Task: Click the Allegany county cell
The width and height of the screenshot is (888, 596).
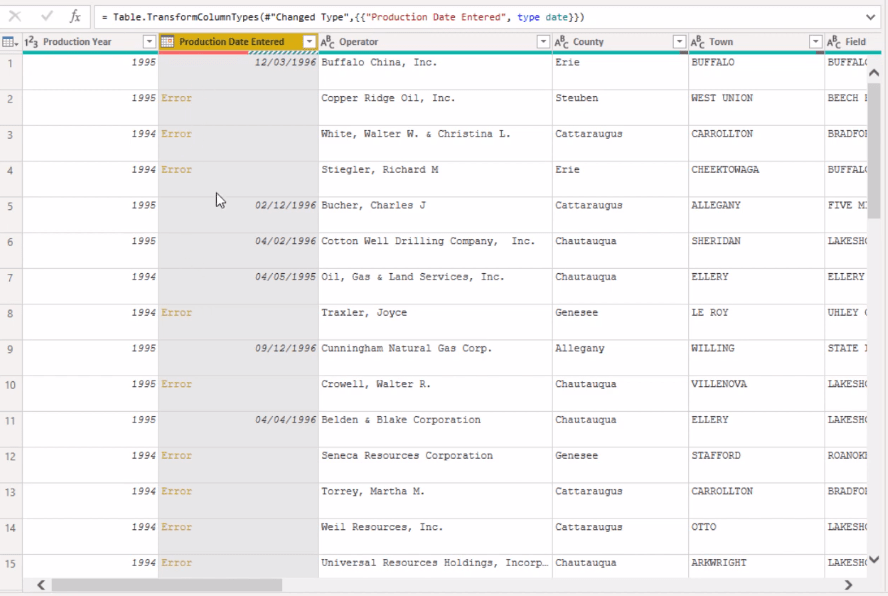Action: pos(620,357)
